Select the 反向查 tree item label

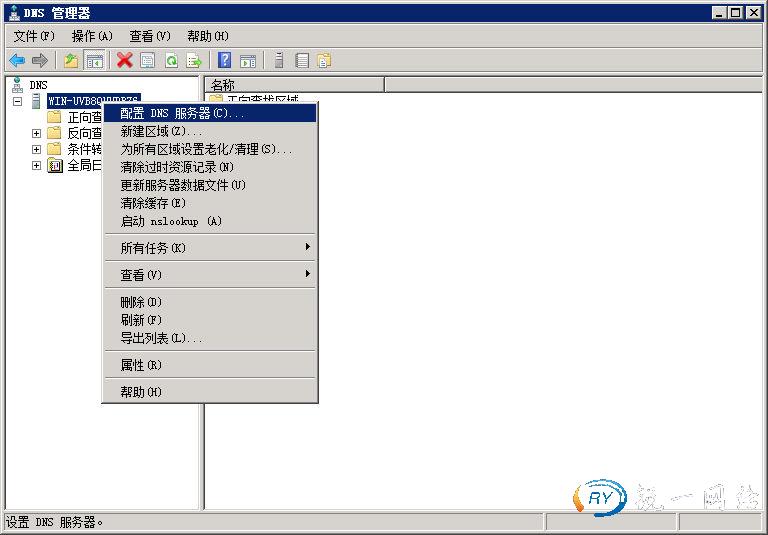pos(84,133)
